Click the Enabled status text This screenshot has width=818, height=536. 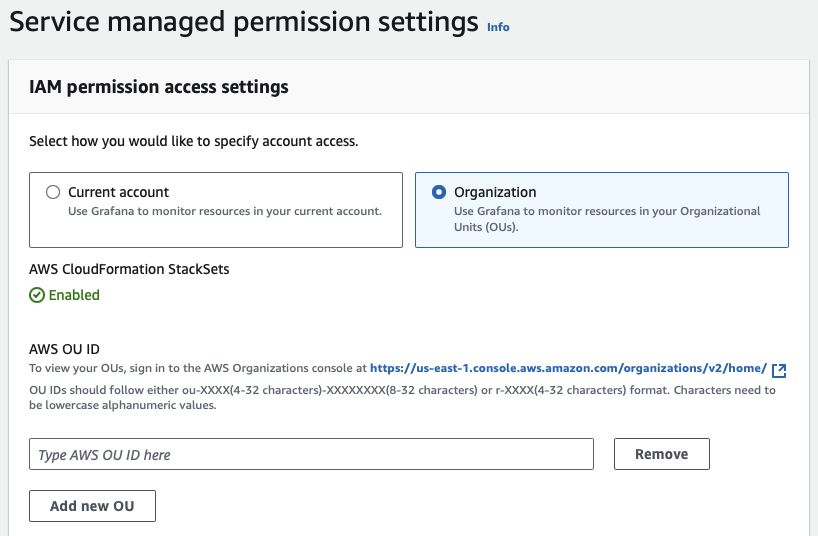click(x=75, y=295)
